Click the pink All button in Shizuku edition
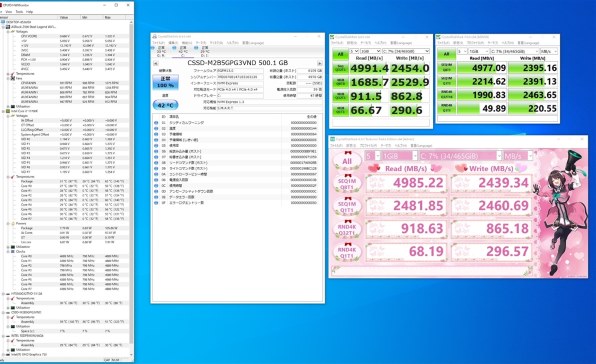This screenshot has width=596, height=364. click(x=347, y=161)
